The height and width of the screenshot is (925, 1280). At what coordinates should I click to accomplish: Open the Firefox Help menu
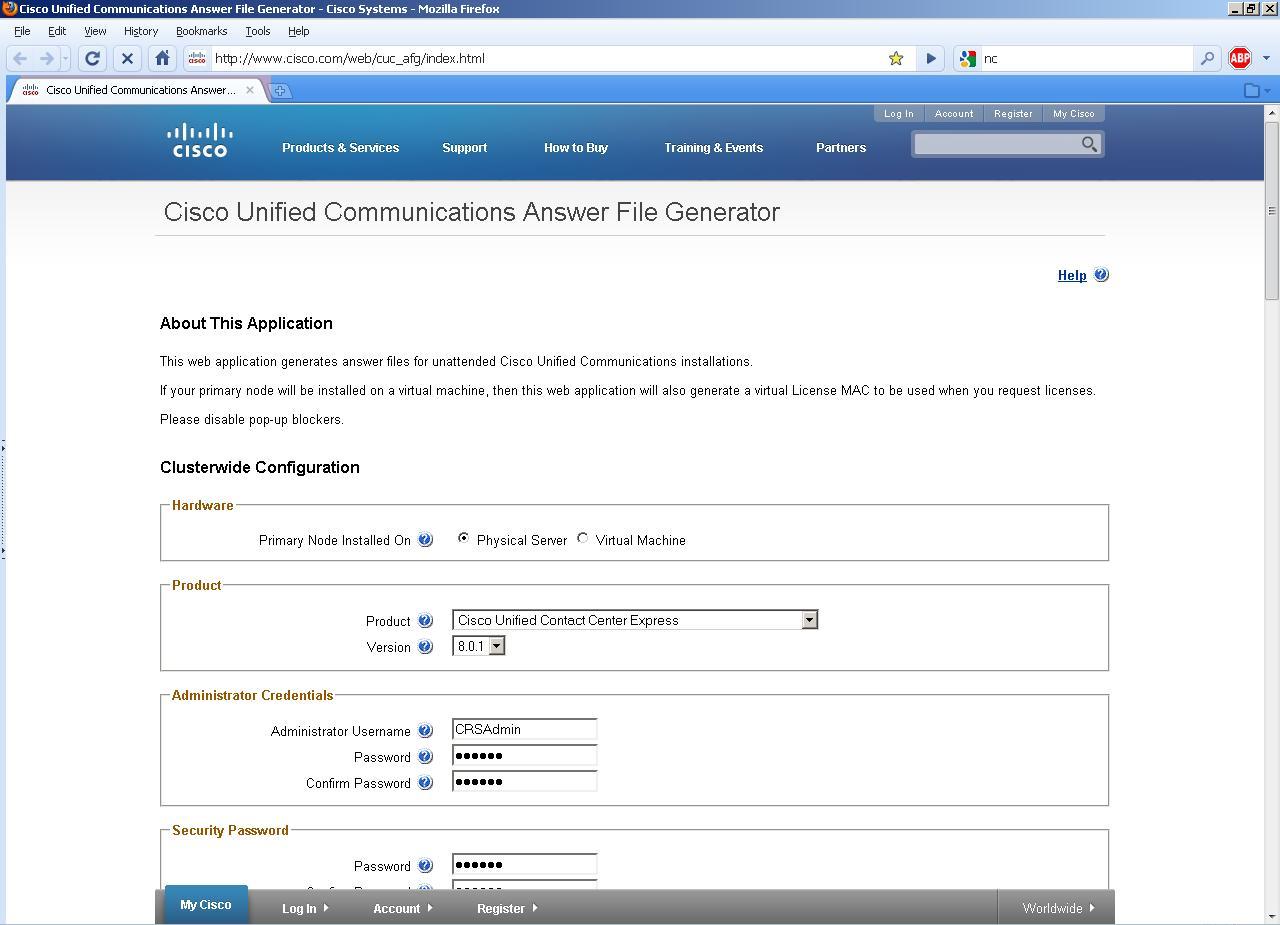298,31
